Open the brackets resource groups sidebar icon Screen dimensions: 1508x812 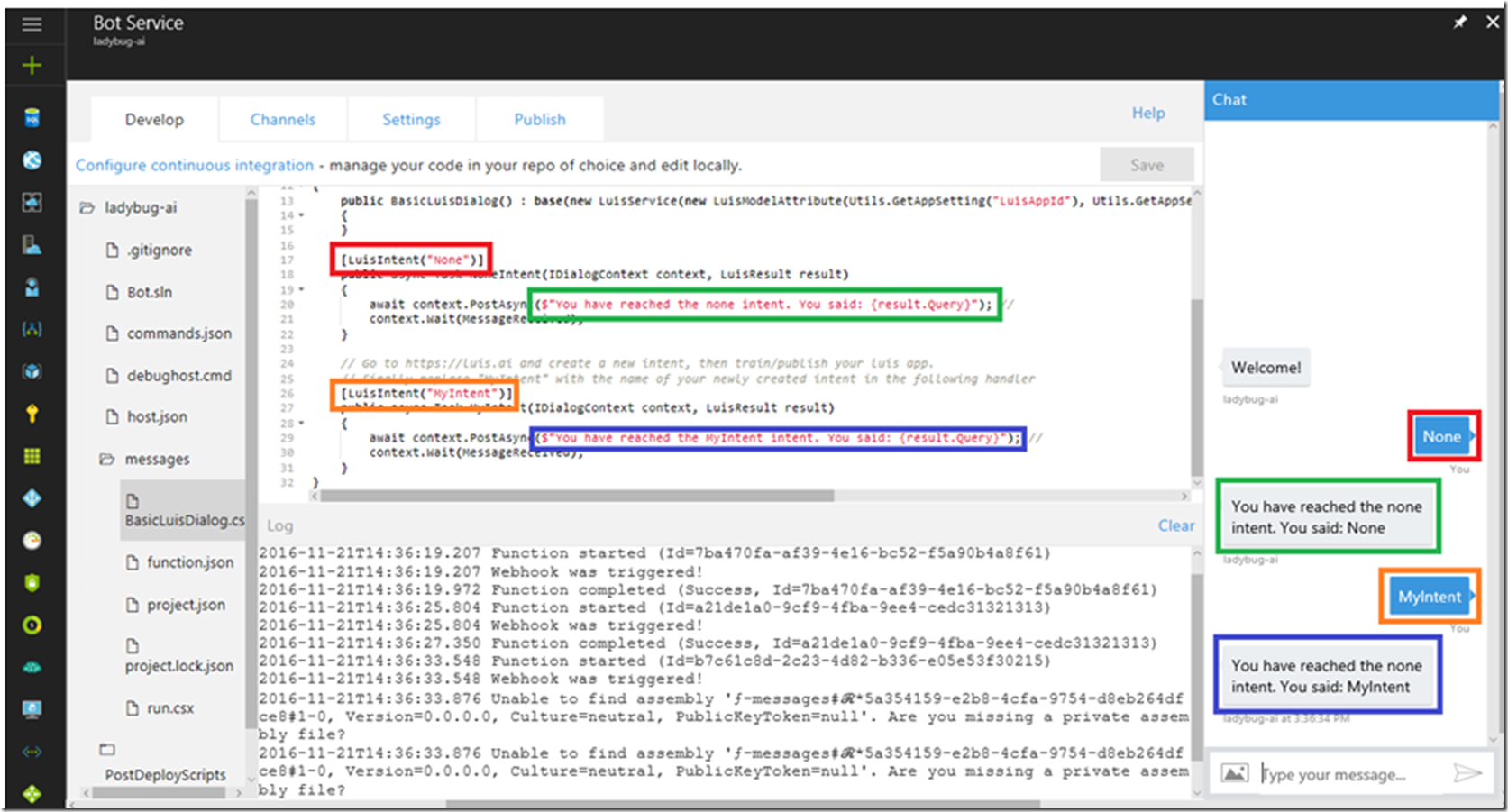coord(32,329)
